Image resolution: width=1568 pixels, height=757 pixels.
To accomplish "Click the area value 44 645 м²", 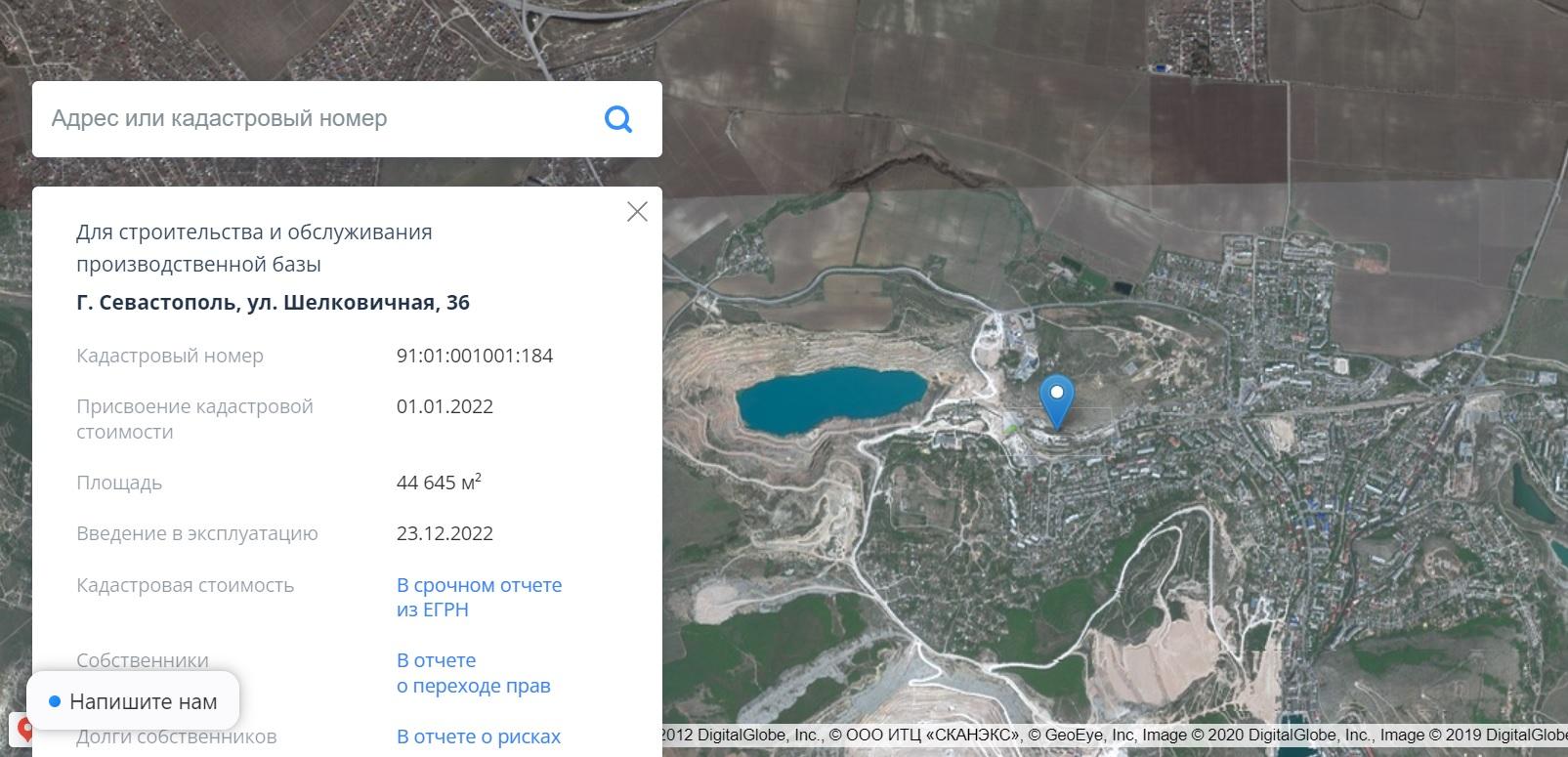I will tap(439, 483).
